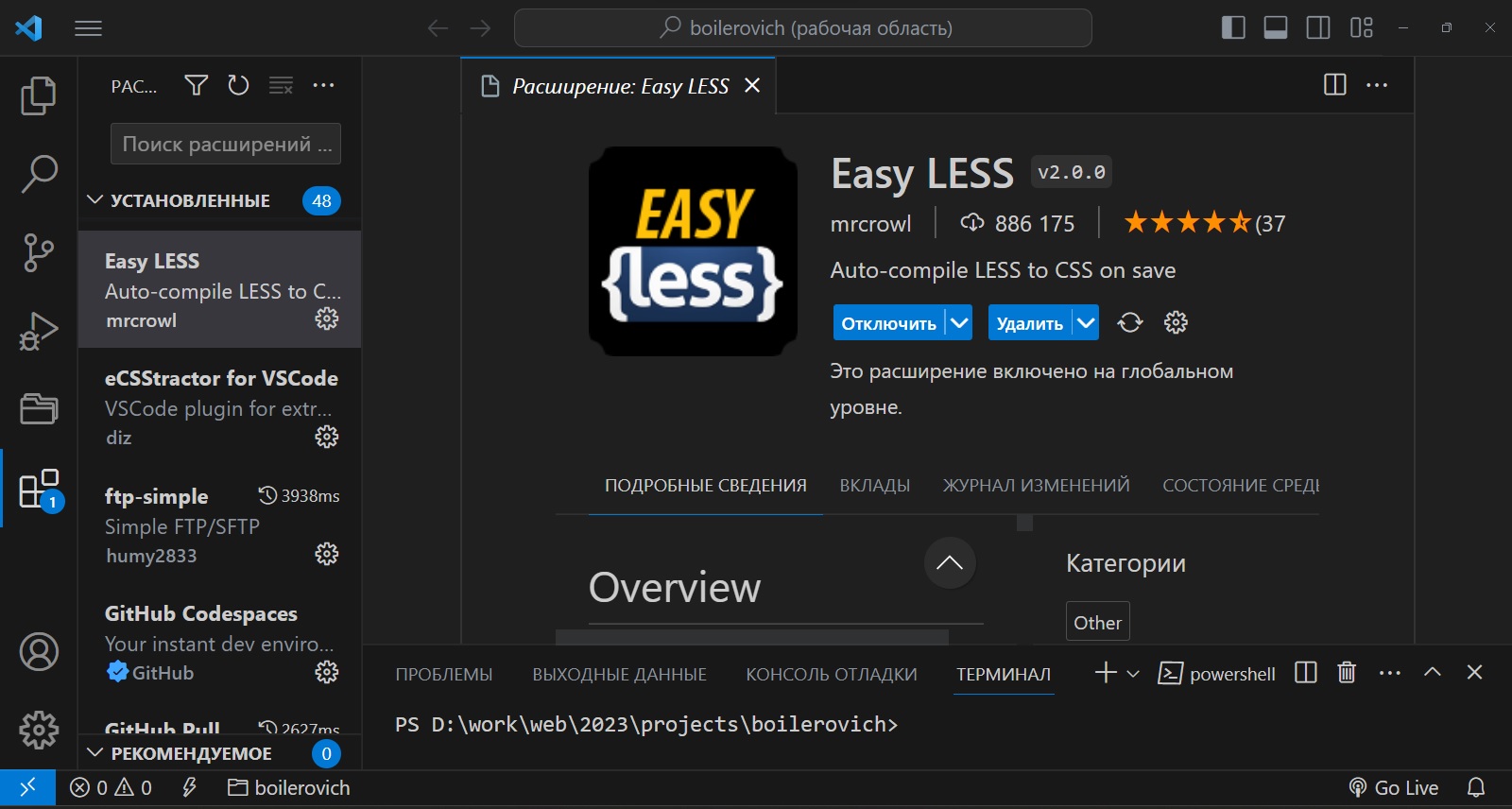Click the scroll-to-top chevron button
Screen dimensions: 1512x809
(950, 563)
